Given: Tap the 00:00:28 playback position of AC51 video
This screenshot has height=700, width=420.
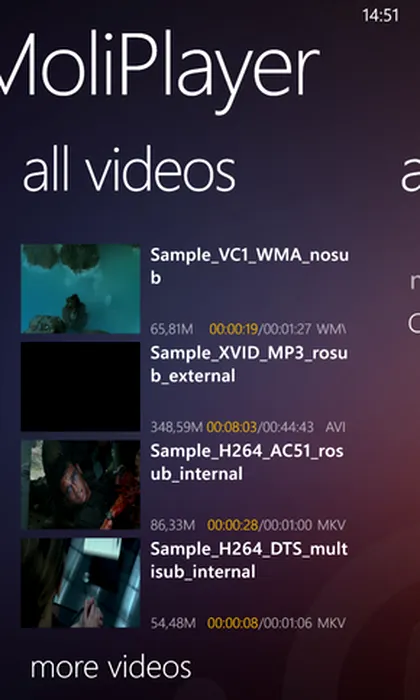Looking at the screenshot, I should click(x=233, y=525).
